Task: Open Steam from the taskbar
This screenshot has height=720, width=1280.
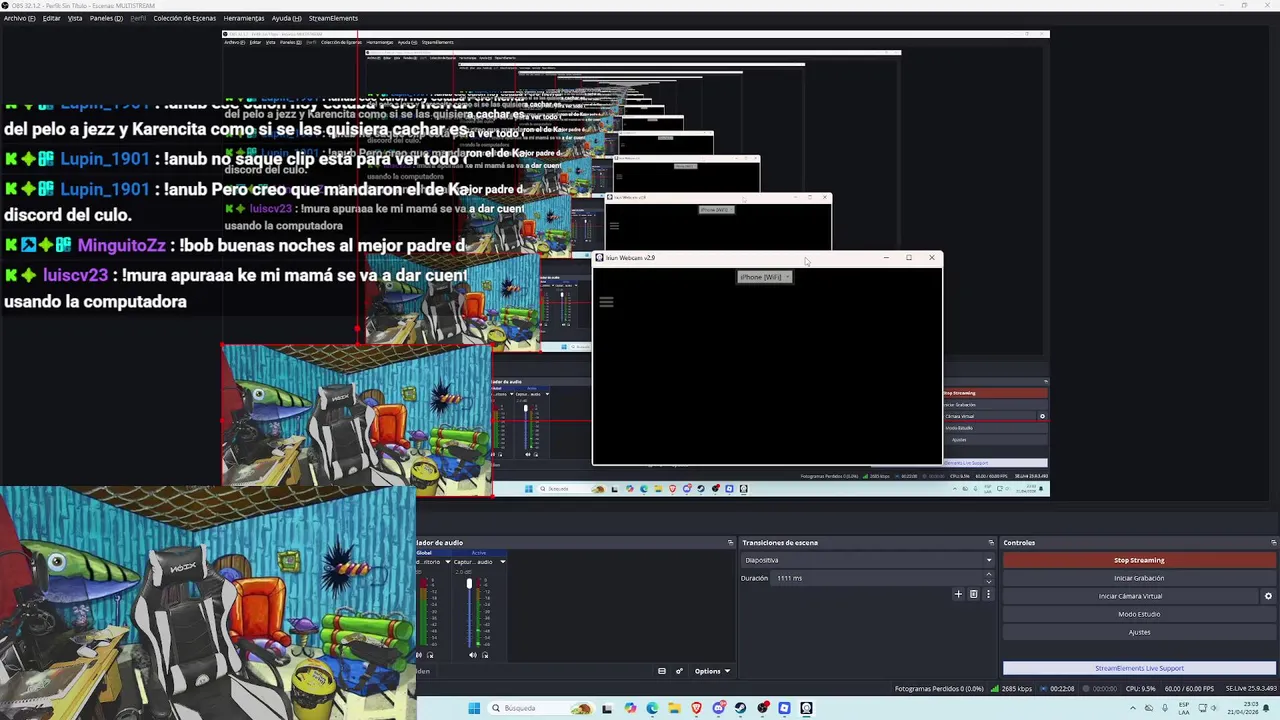Action: [x=740, y=708]
